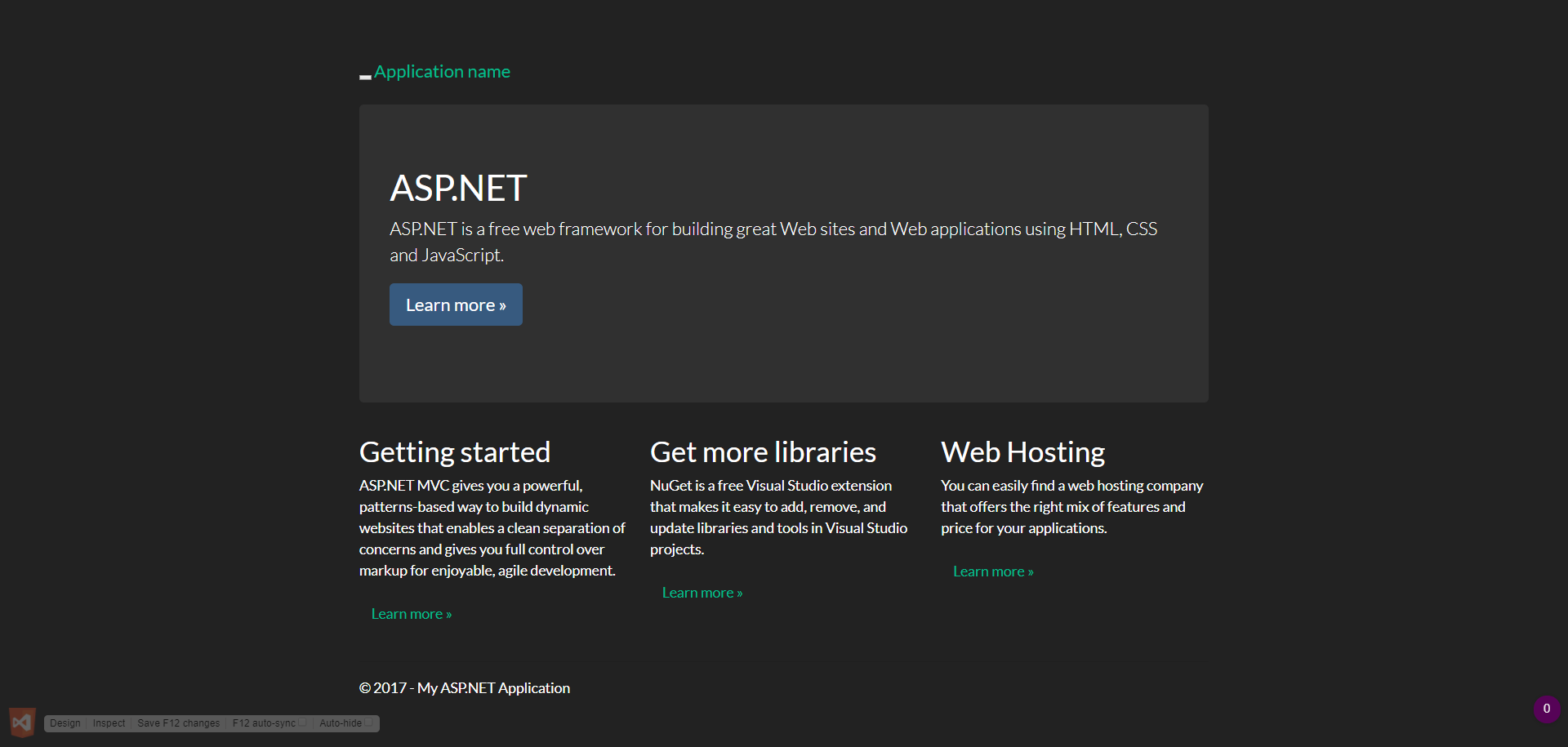
Task: Select the Getting started heading
Action: coord(455,452)
